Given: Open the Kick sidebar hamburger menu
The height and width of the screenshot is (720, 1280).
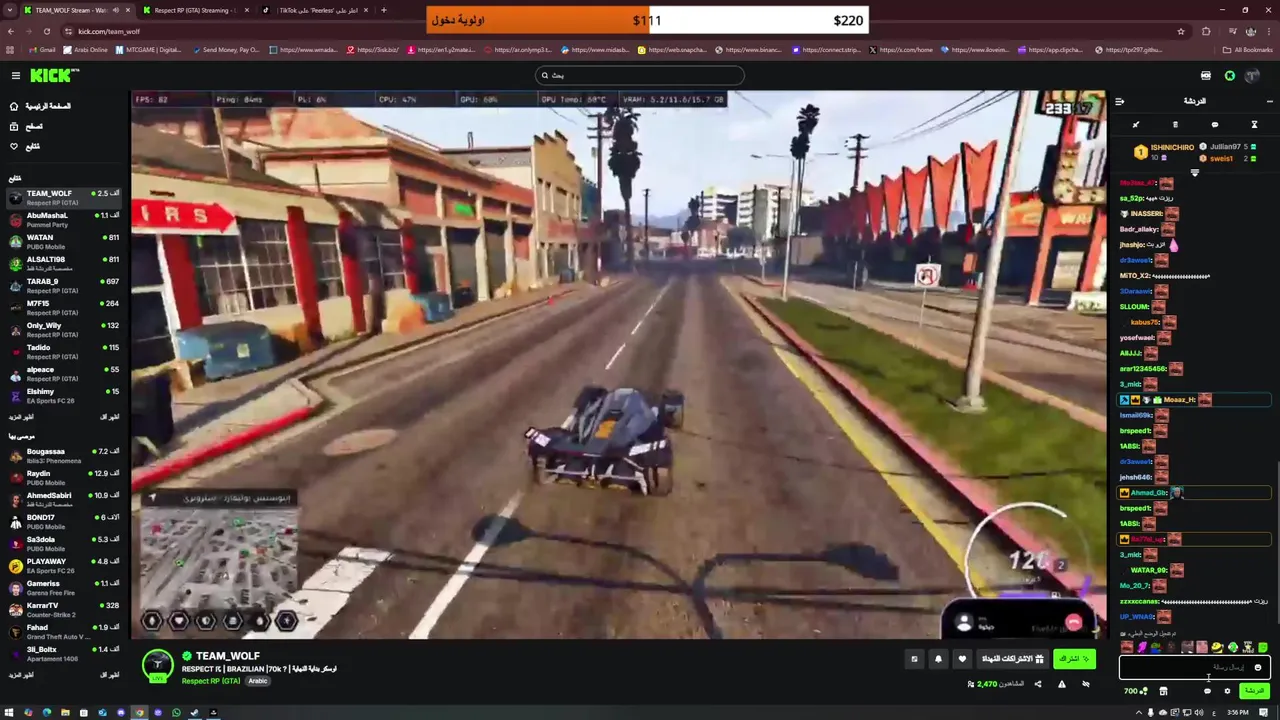Looking at the screenshot, I should [15, 75].
